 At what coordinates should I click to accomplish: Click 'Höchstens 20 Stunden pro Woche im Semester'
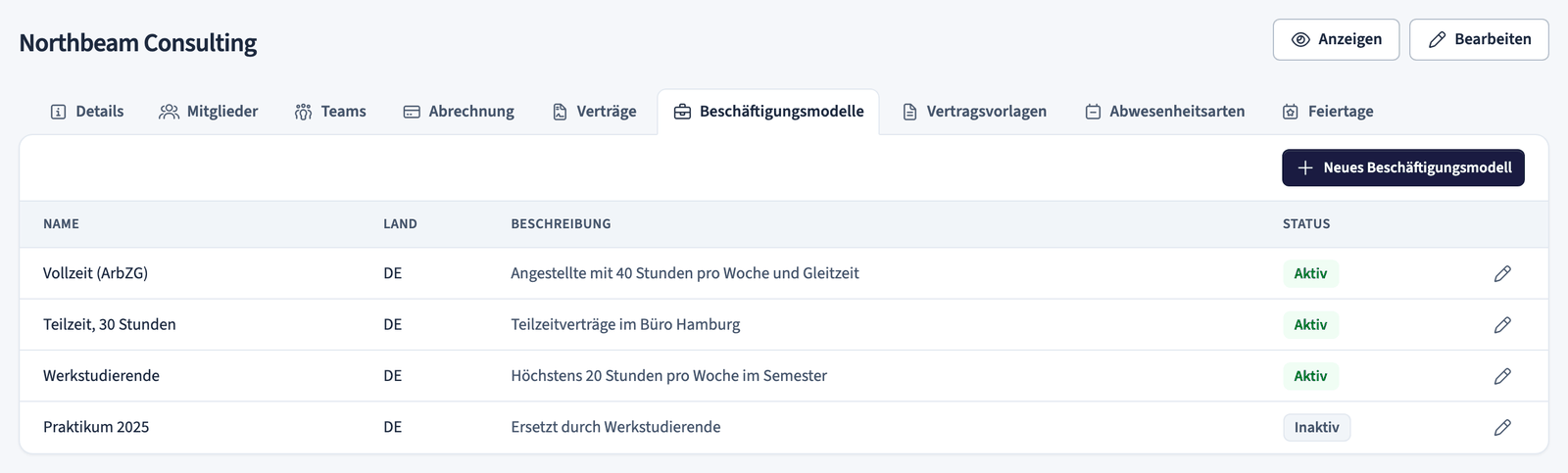[668, 375]
